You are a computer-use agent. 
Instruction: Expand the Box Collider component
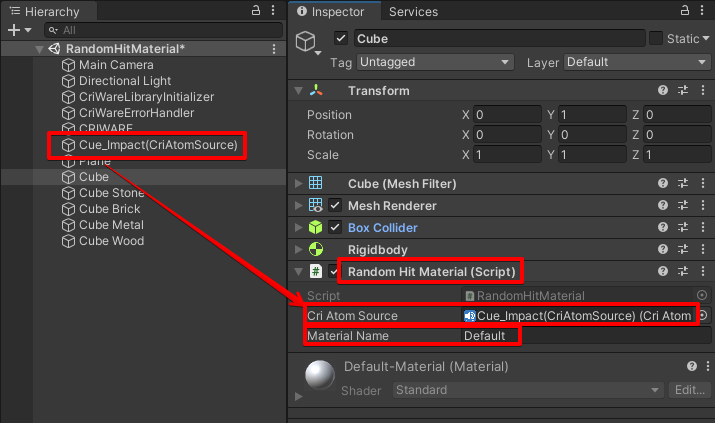tap(299, 227)
